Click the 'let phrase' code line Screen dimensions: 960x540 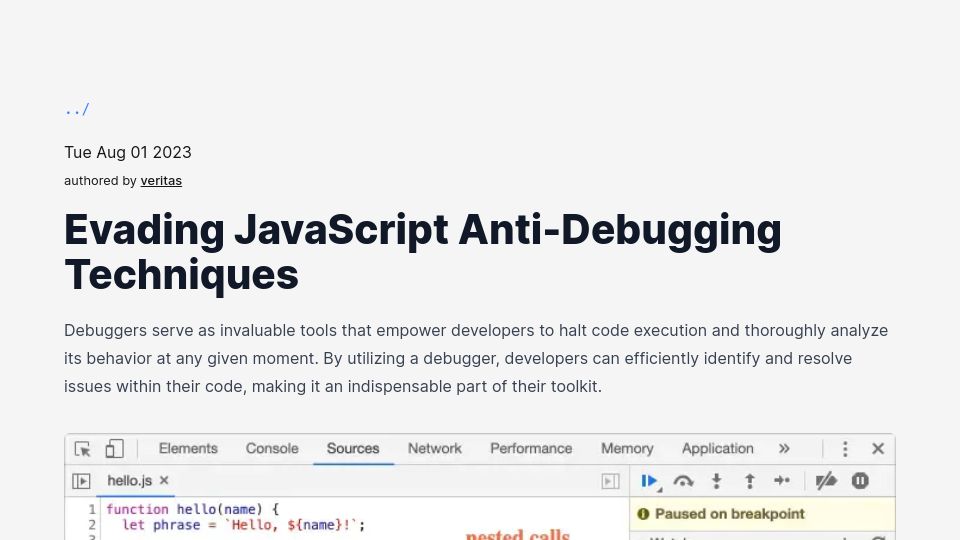click(x=244, y=525)
